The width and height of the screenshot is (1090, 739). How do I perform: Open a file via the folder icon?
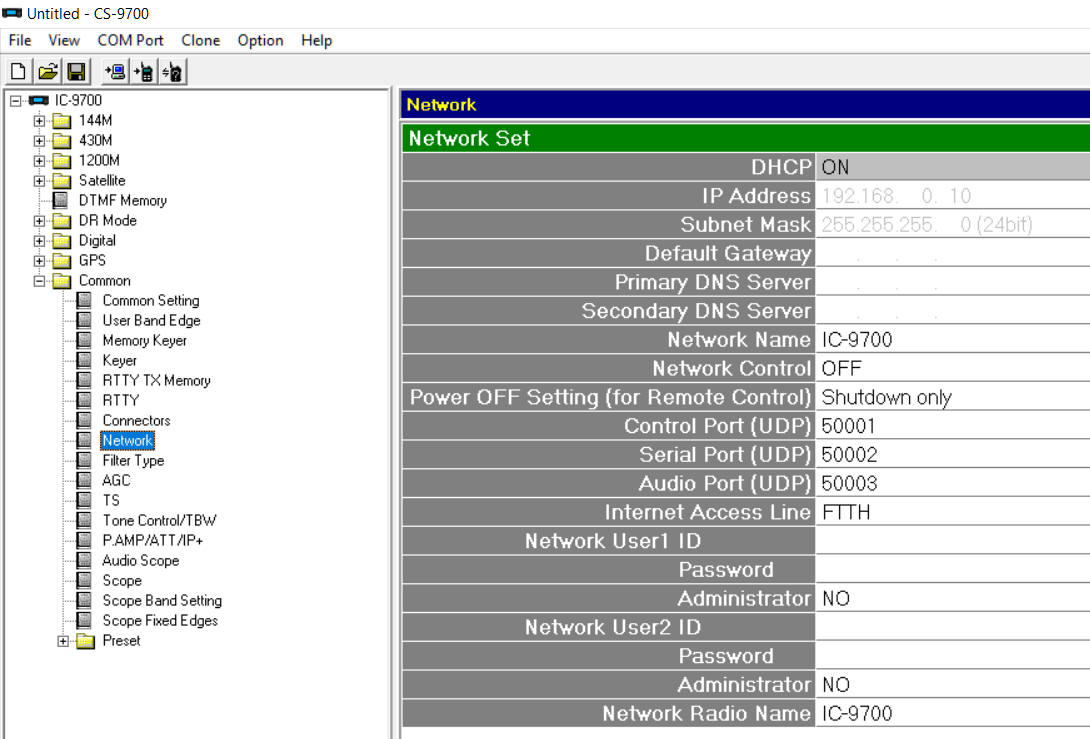click(x=47, y=72)
